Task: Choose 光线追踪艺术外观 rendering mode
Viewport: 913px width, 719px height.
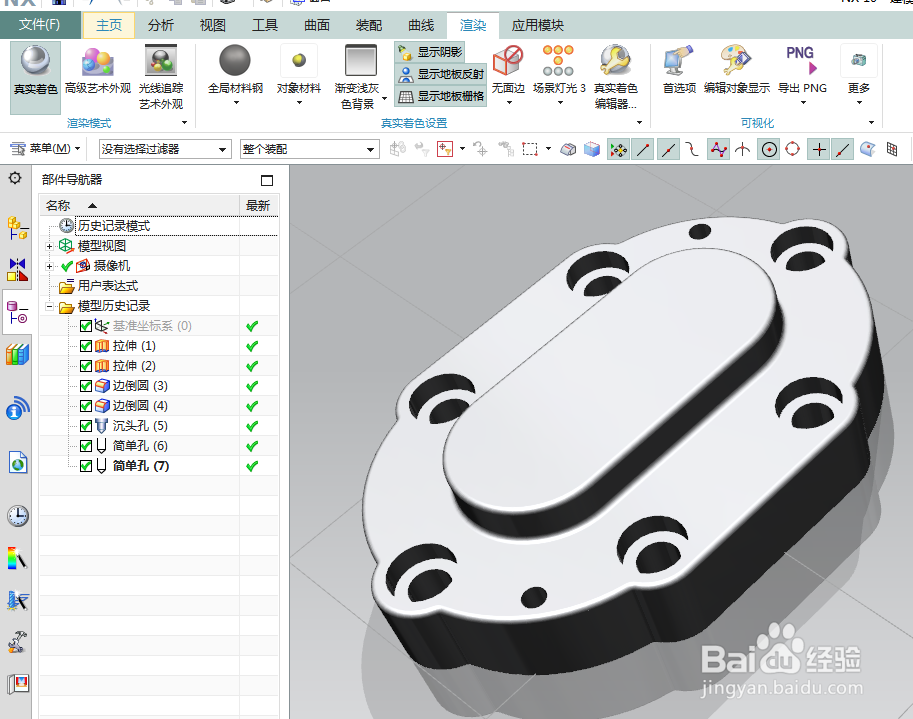Action: [x=161, y=77]
